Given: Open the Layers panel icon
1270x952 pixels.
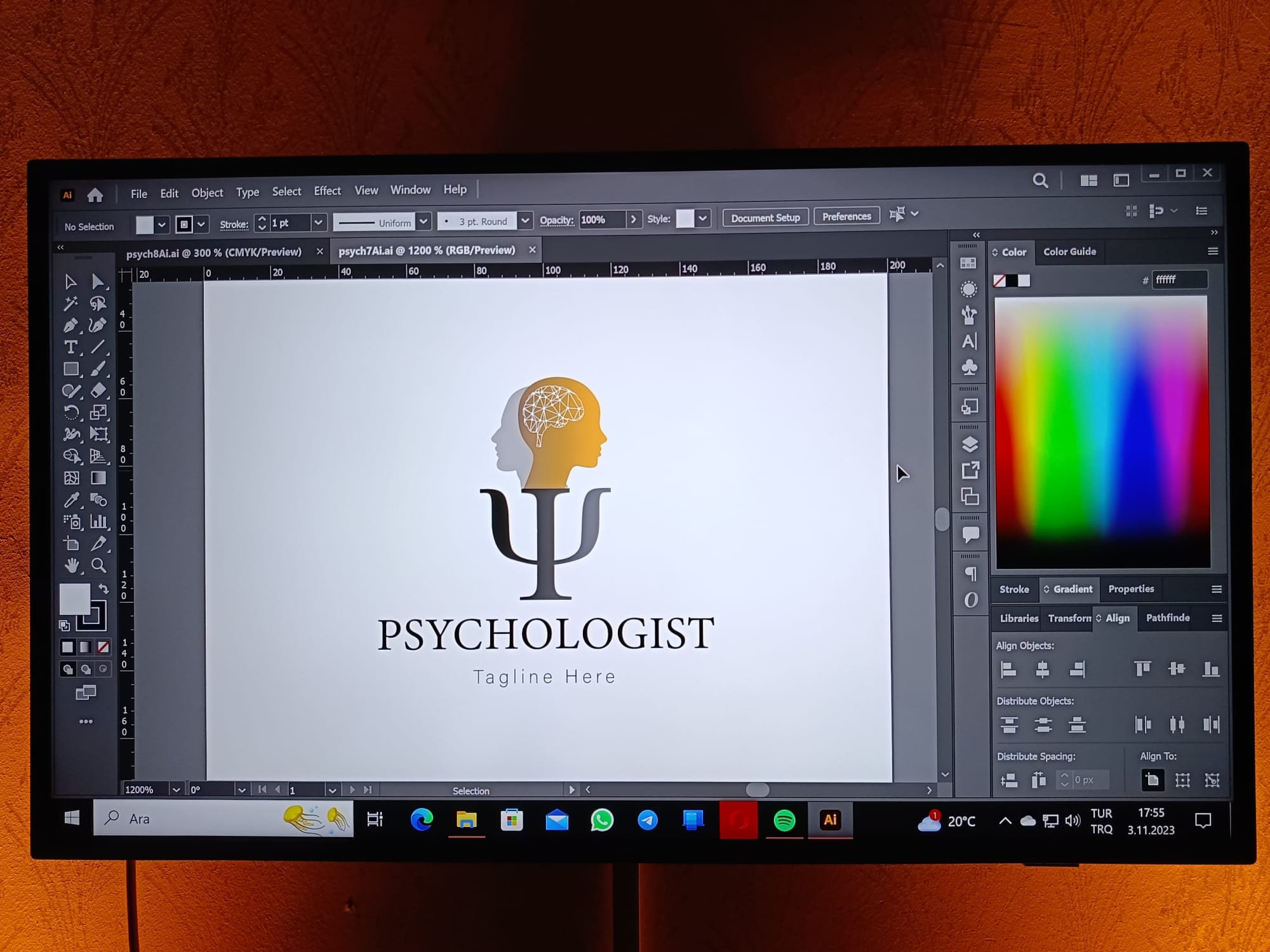Looking at the screenshot, I should (970, 444).
